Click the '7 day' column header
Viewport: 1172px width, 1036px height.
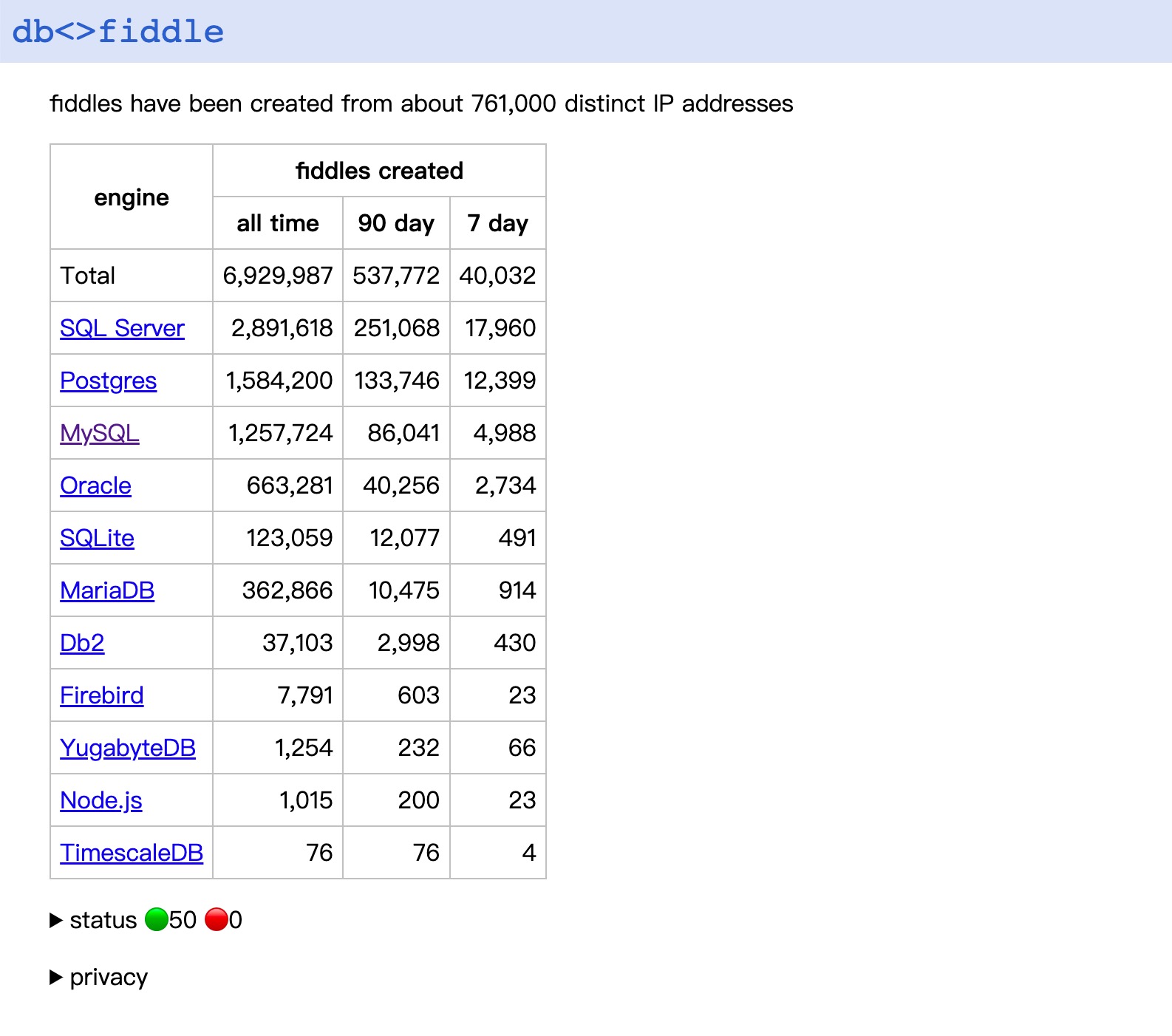498,223
